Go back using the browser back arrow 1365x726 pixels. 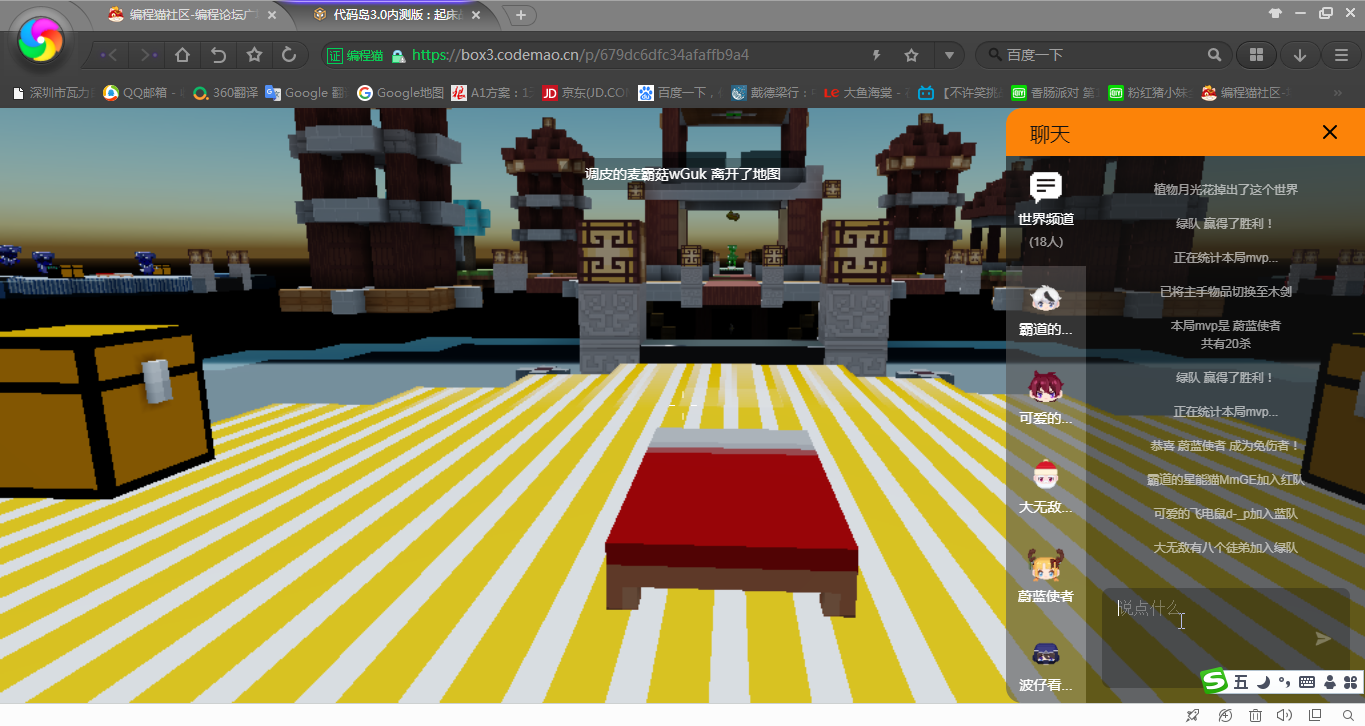(110, 55)
